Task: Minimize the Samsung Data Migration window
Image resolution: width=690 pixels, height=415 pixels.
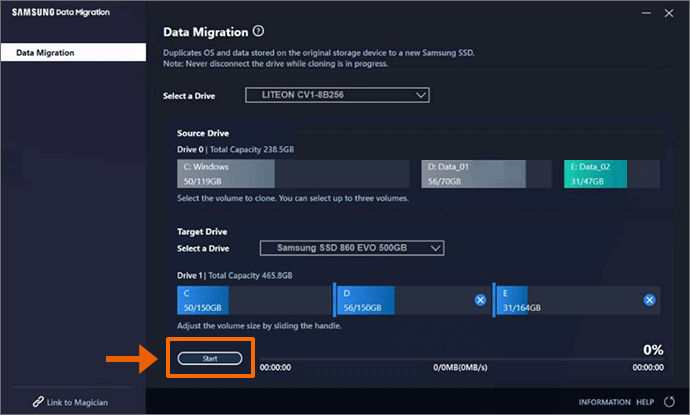Action: click(646, 13)
